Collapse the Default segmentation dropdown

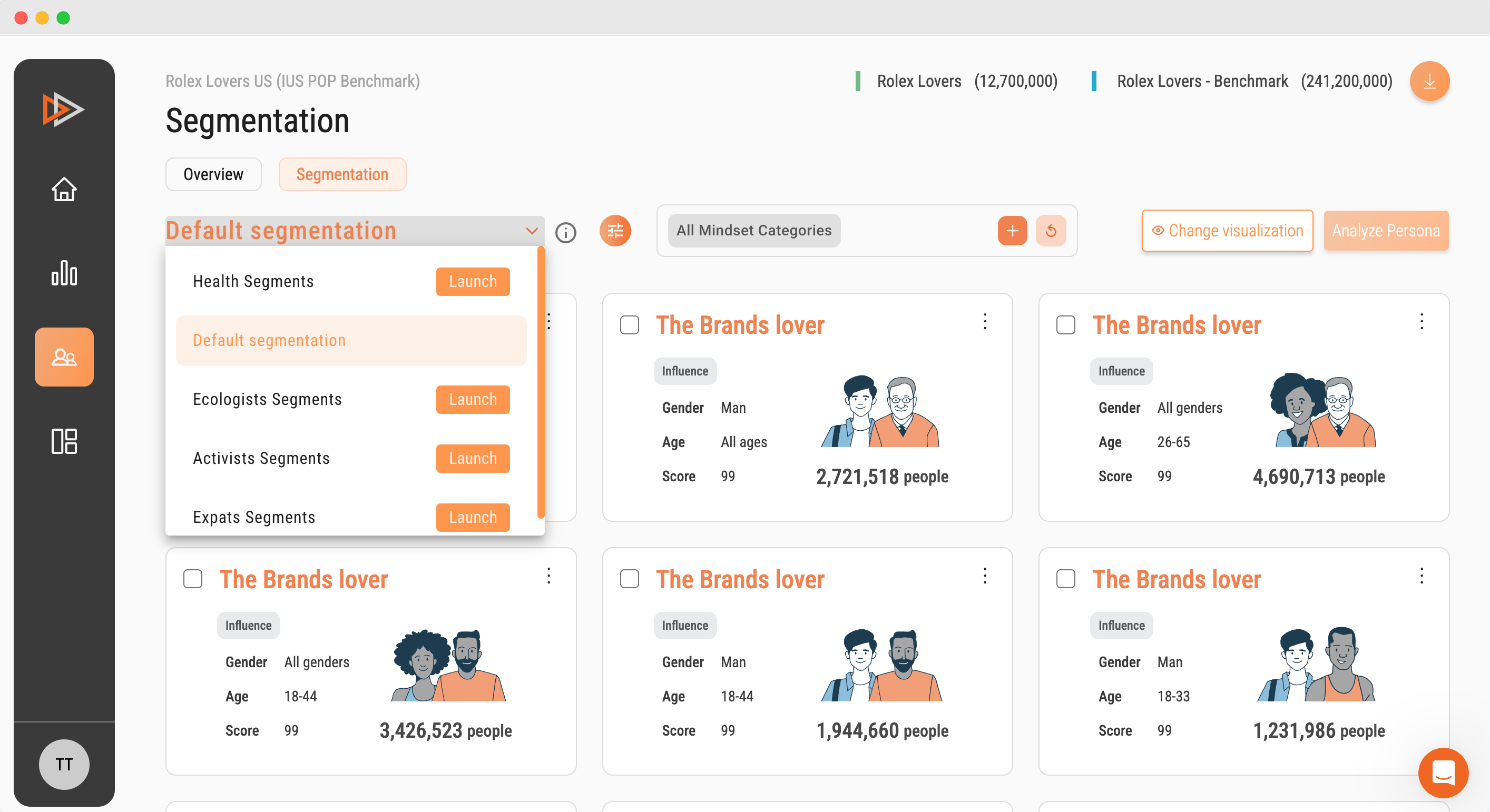click(355, 231)
